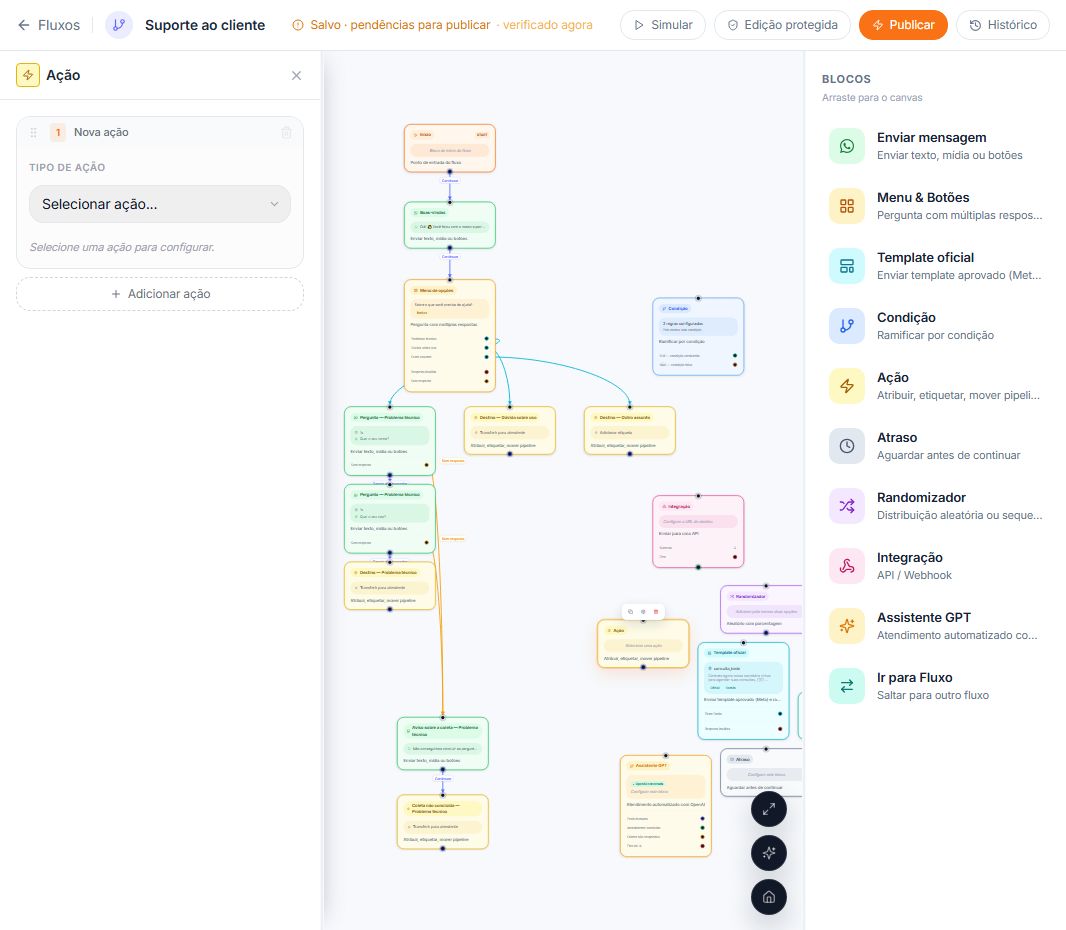1066x930 pixels.
Task: Close the Ação configuration panel
Action: pos(296,75)
